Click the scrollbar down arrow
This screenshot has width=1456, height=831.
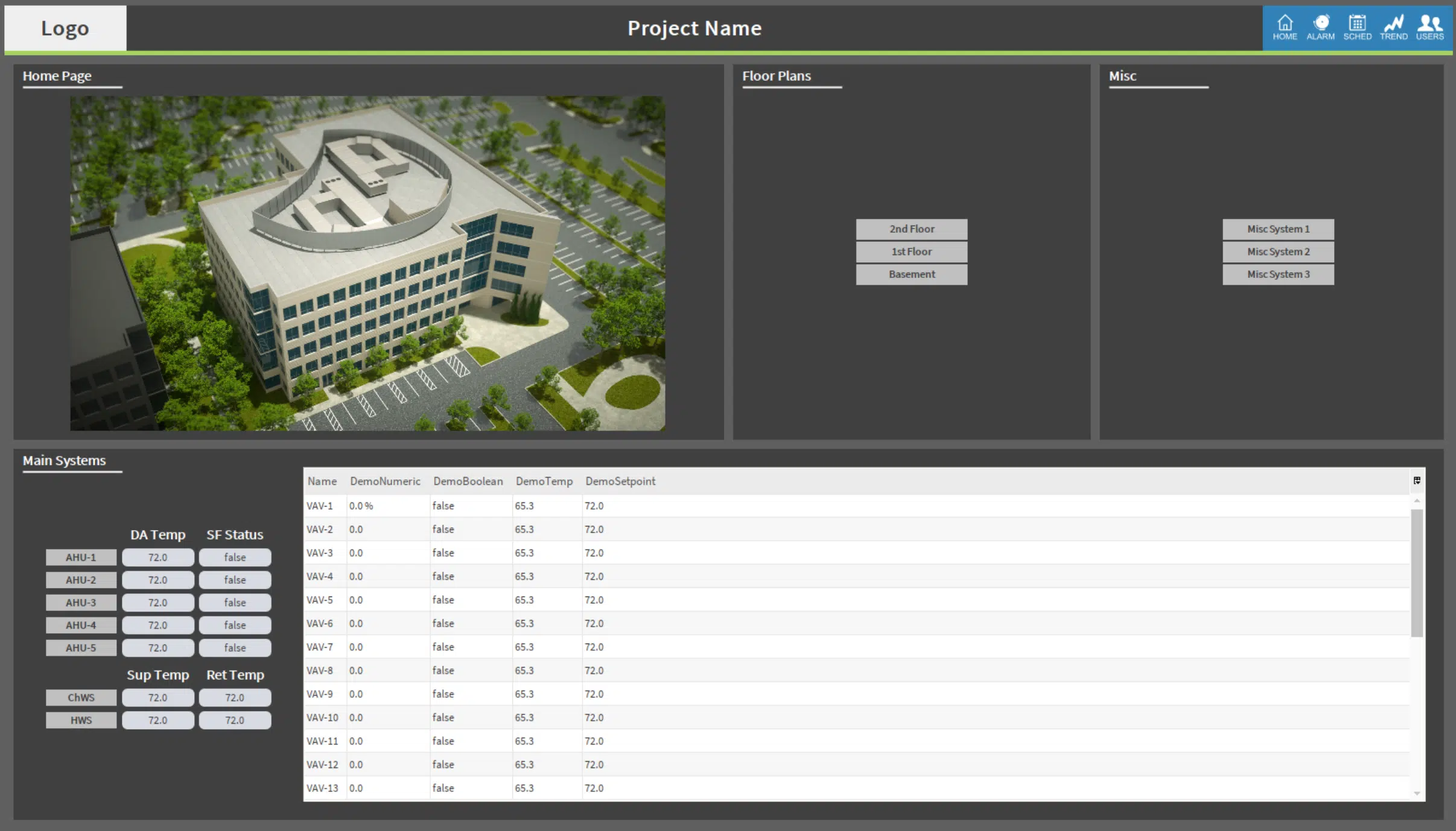1417,794
